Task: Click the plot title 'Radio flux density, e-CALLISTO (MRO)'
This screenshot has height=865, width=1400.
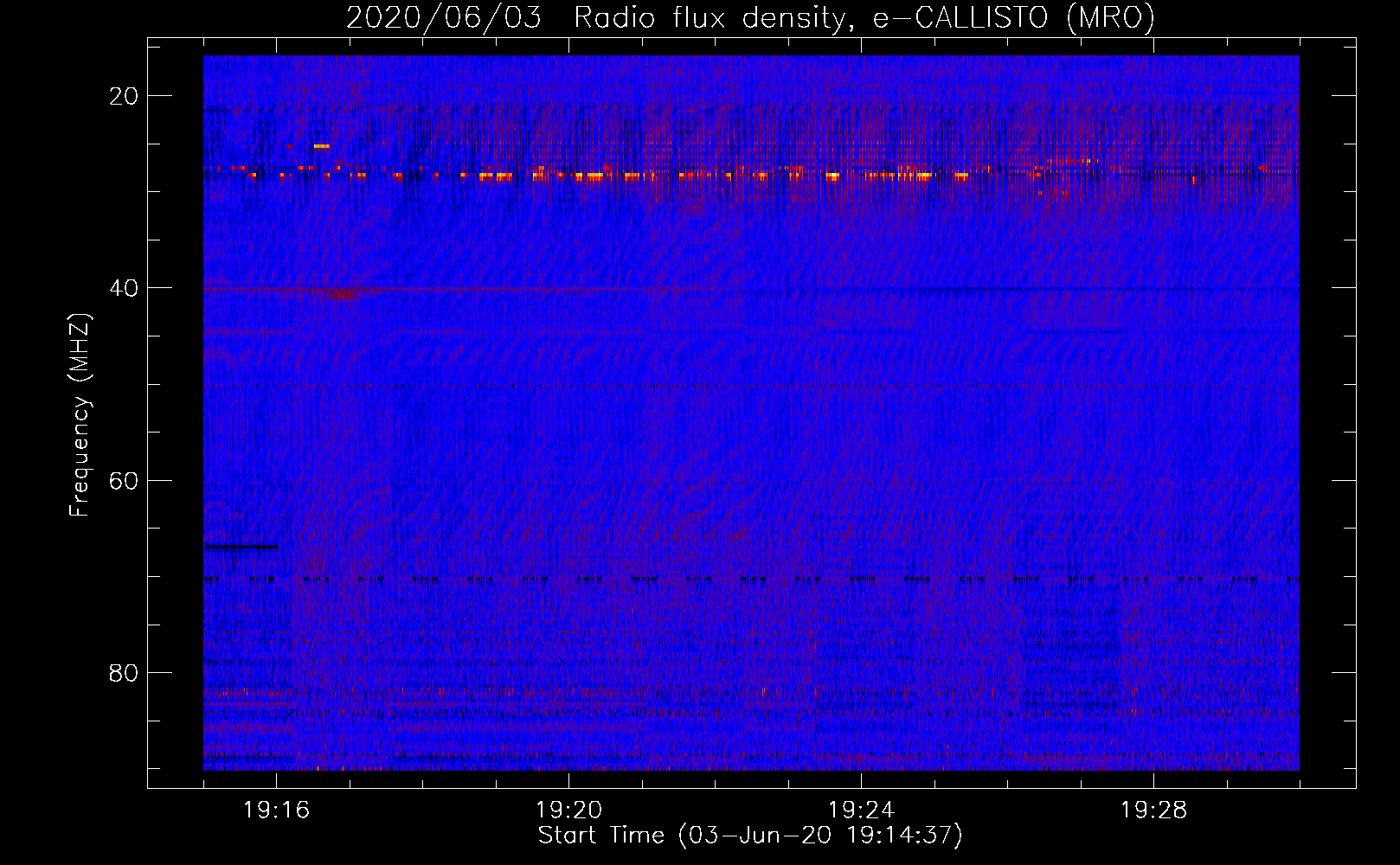Action: [864, 17]
